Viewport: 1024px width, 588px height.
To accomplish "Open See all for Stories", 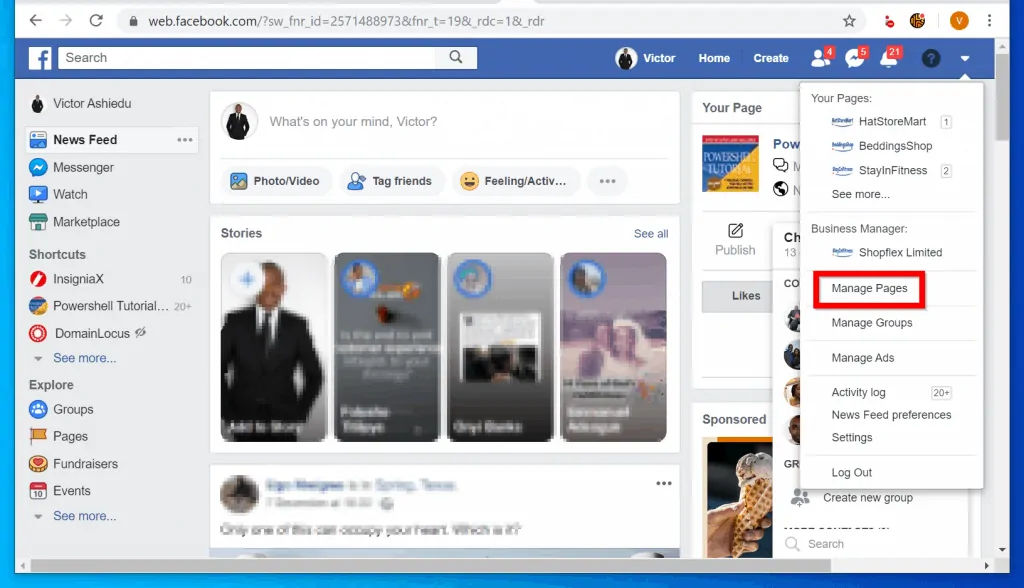I will (650, 233).
